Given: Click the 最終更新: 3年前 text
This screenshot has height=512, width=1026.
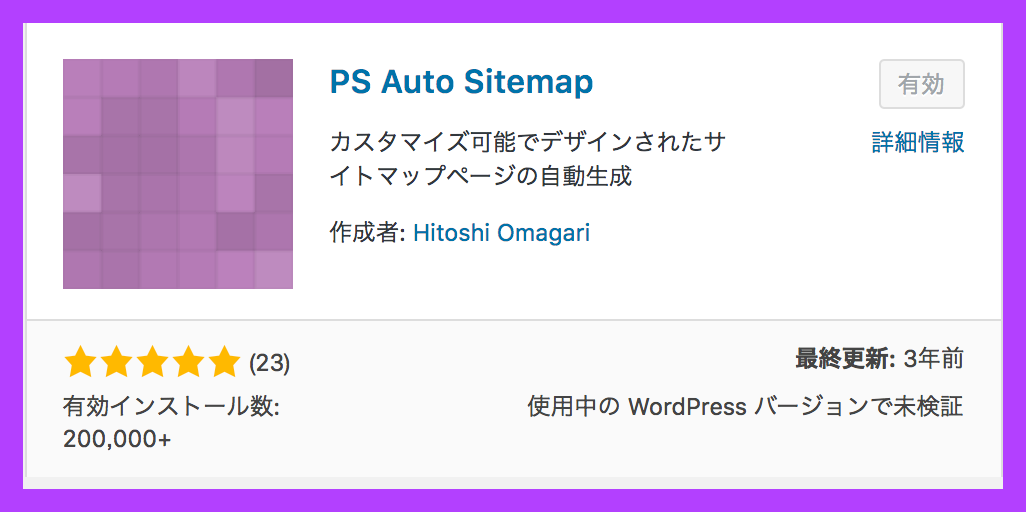Looking at the screenshot, I should [879, 359].
